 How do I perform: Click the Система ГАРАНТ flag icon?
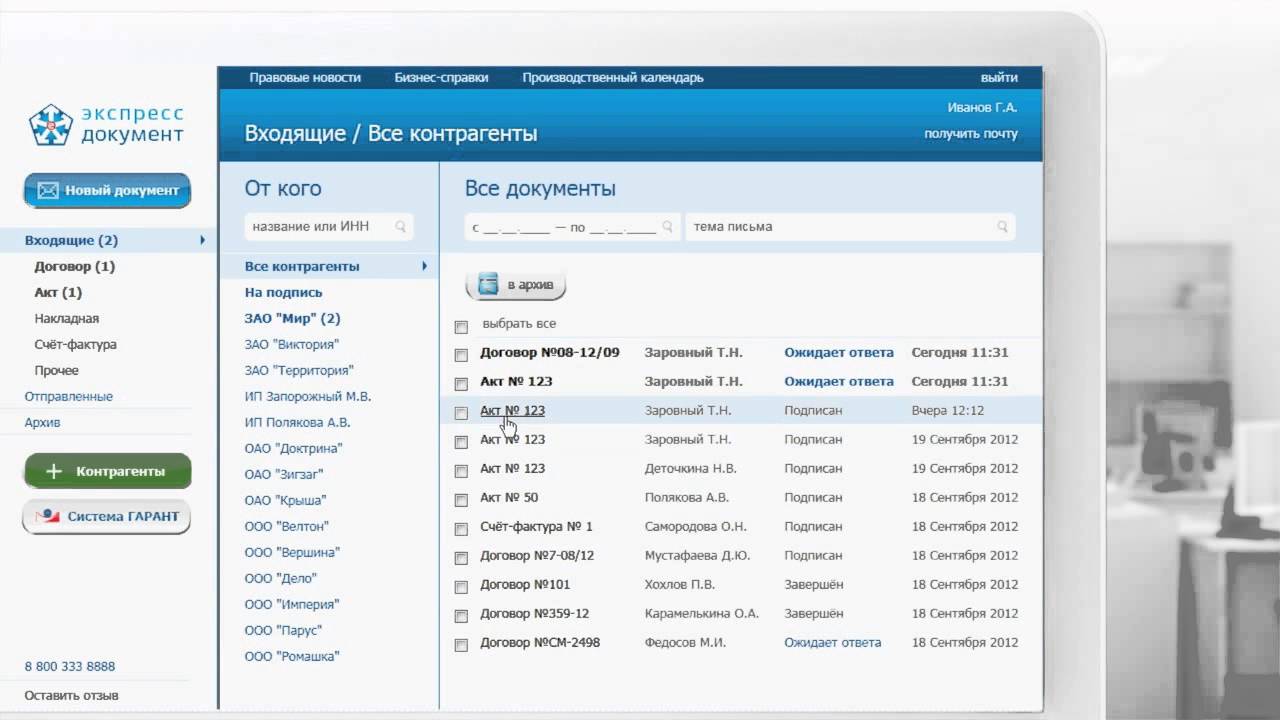(47, 517)
